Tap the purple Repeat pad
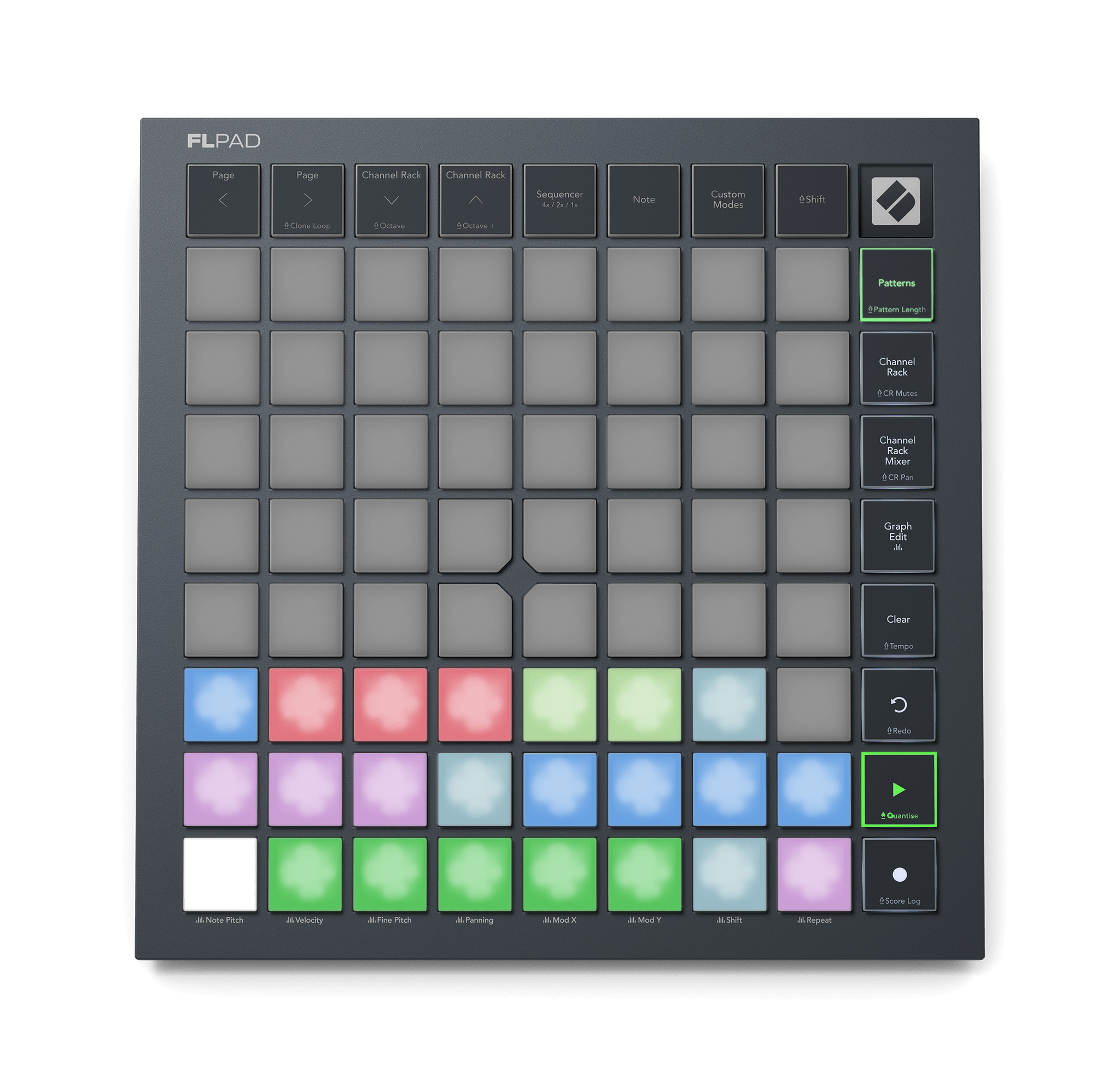Image resolution: width=1120 pixels, height=1078 pixels. click(x=814, y=874)
